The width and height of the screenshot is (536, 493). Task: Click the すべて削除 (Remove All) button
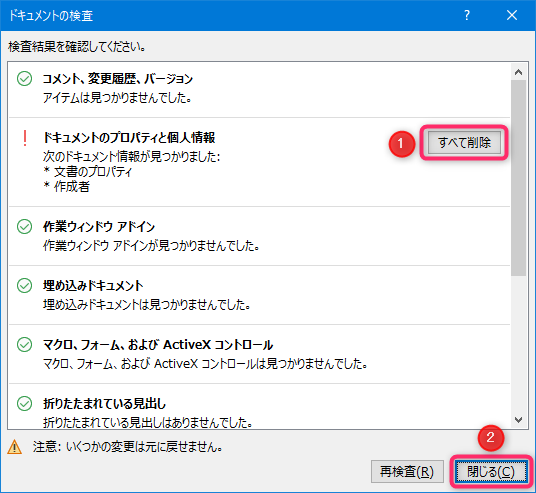coord(464,142)
